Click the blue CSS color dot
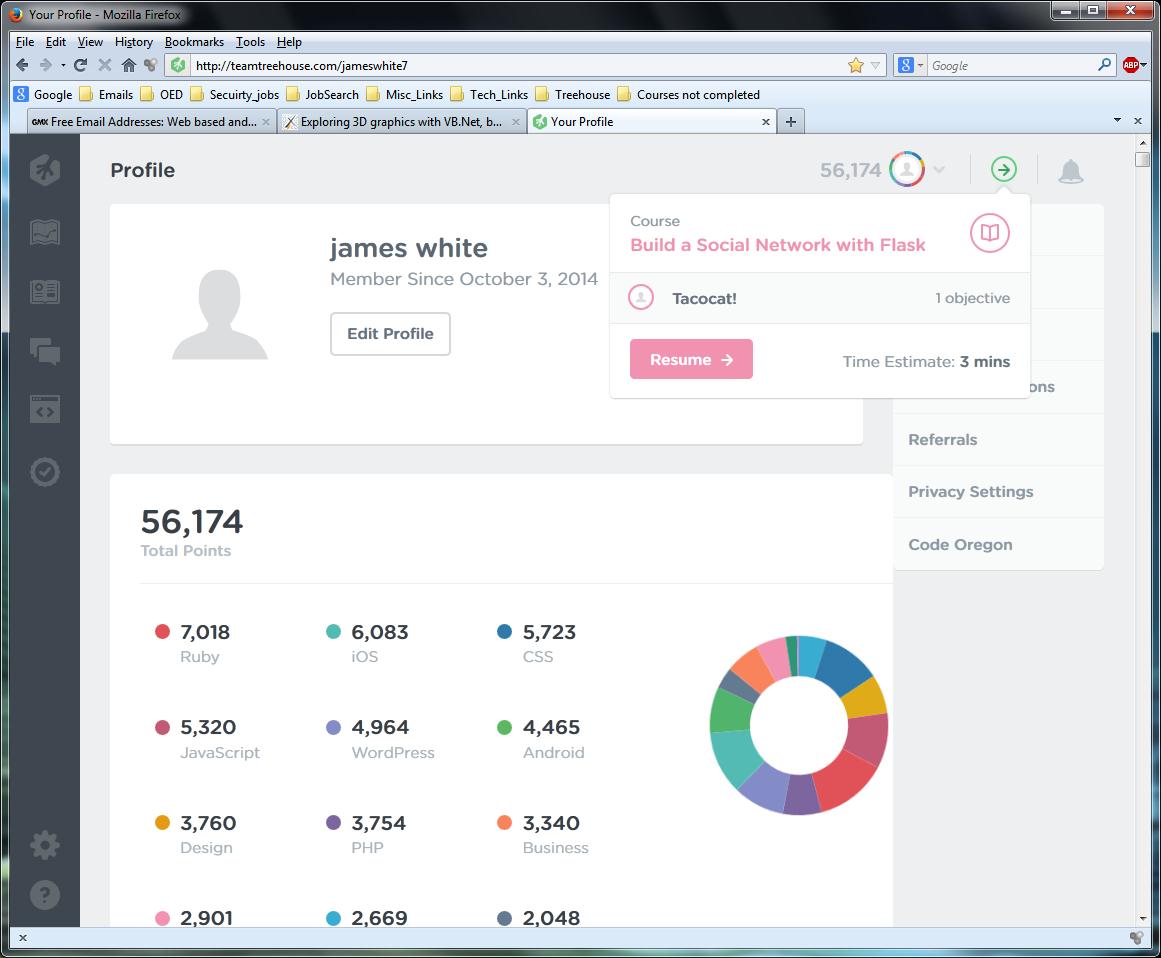 point(504,632)
